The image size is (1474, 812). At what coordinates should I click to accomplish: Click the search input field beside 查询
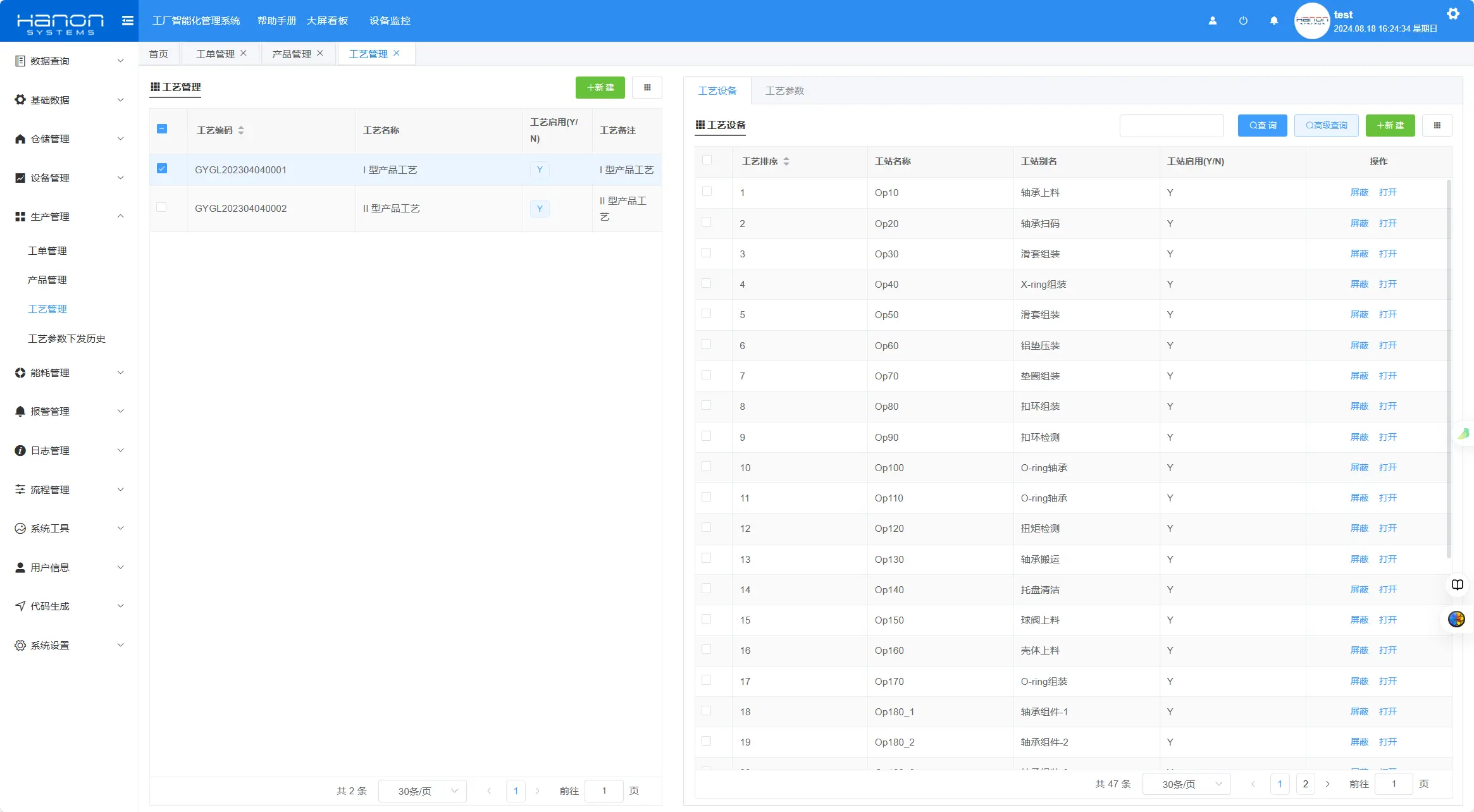1172,126
